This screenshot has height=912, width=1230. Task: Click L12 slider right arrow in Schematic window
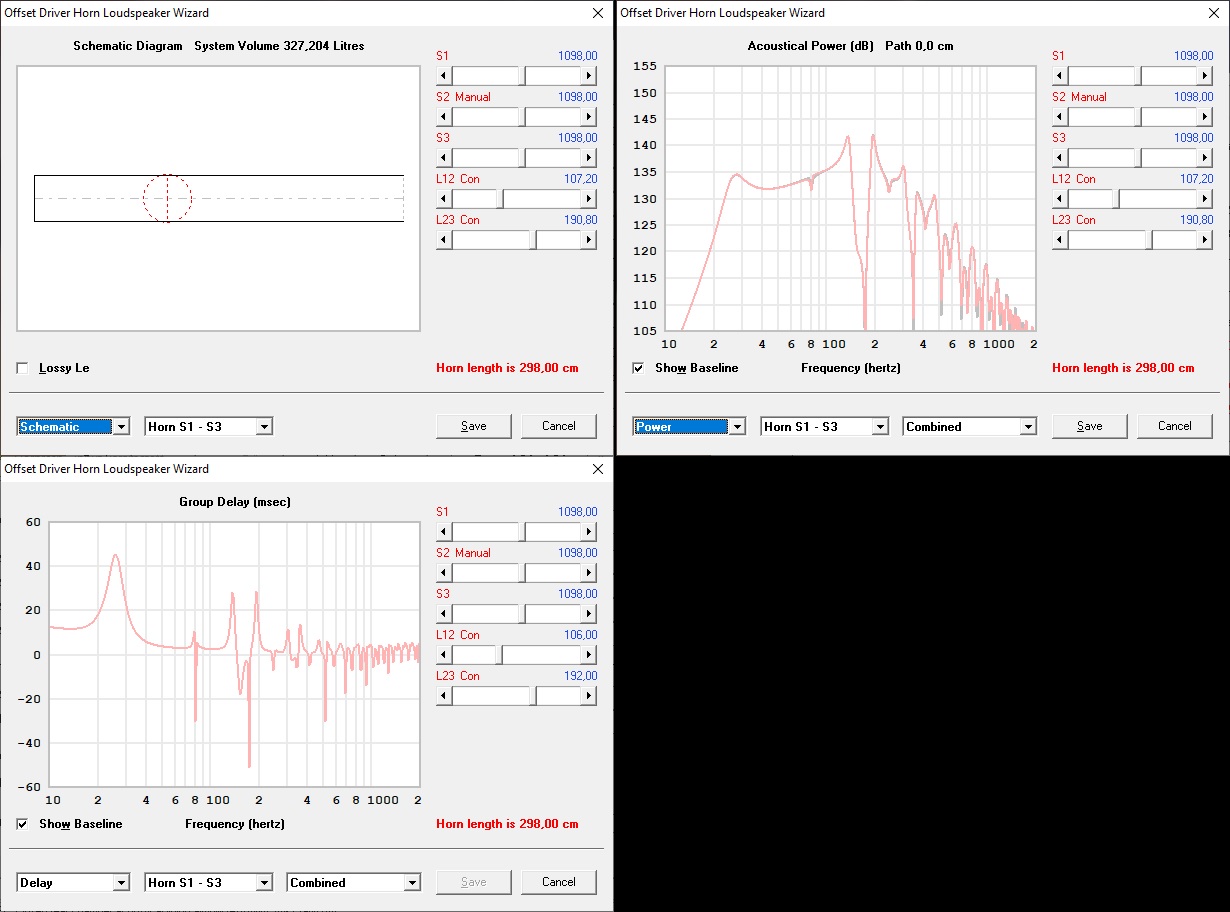pyautogui.click(x=589, y=199)
